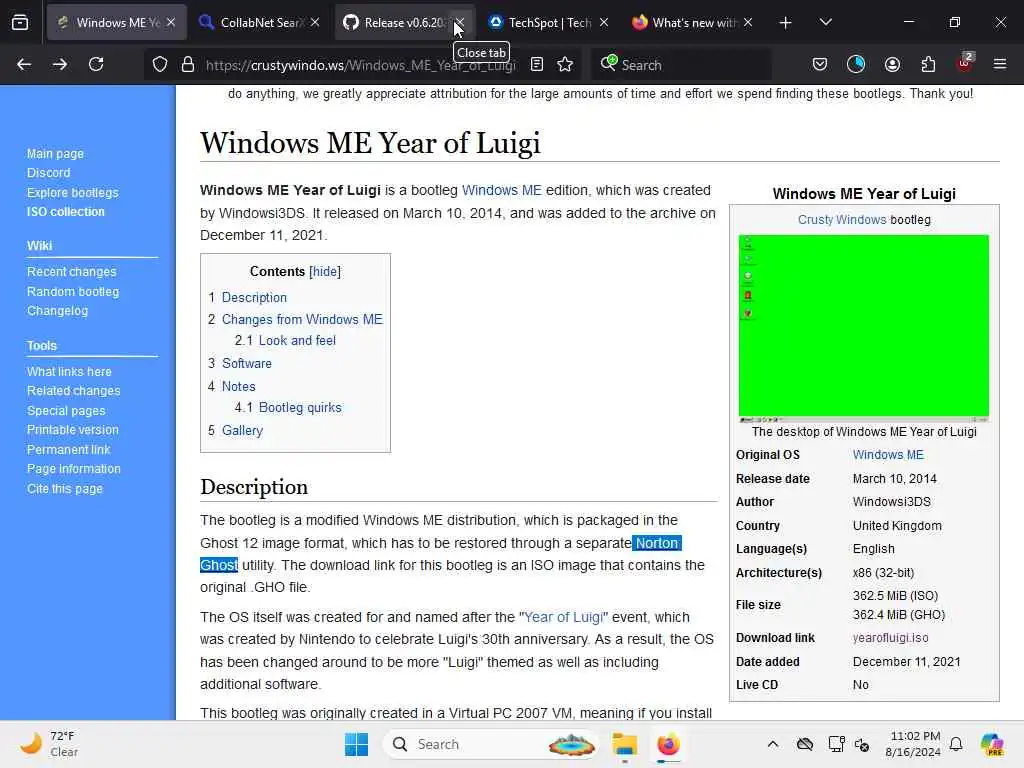The width and height of the screenshot is (1024, 768).
Task: Jump to Gallery section in contents
Action: [x=242, y=430]
